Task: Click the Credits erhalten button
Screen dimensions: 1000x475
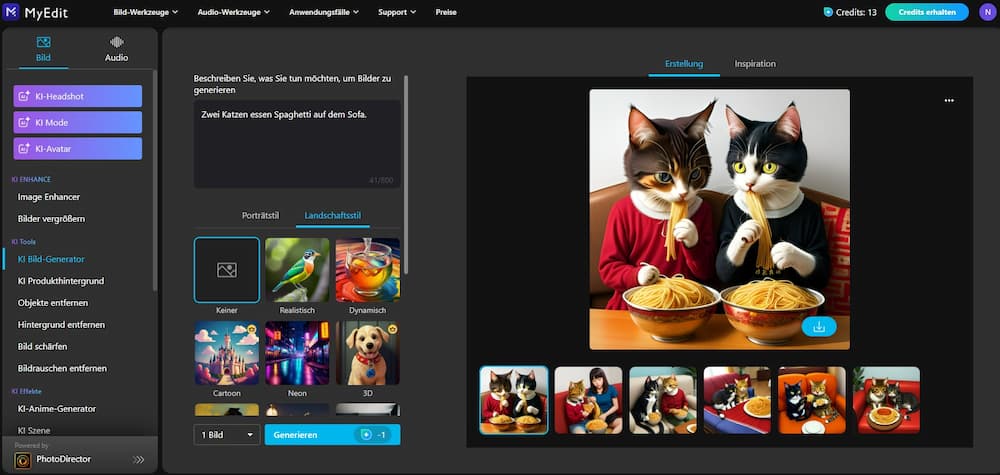Action: (x=927, y=12)
